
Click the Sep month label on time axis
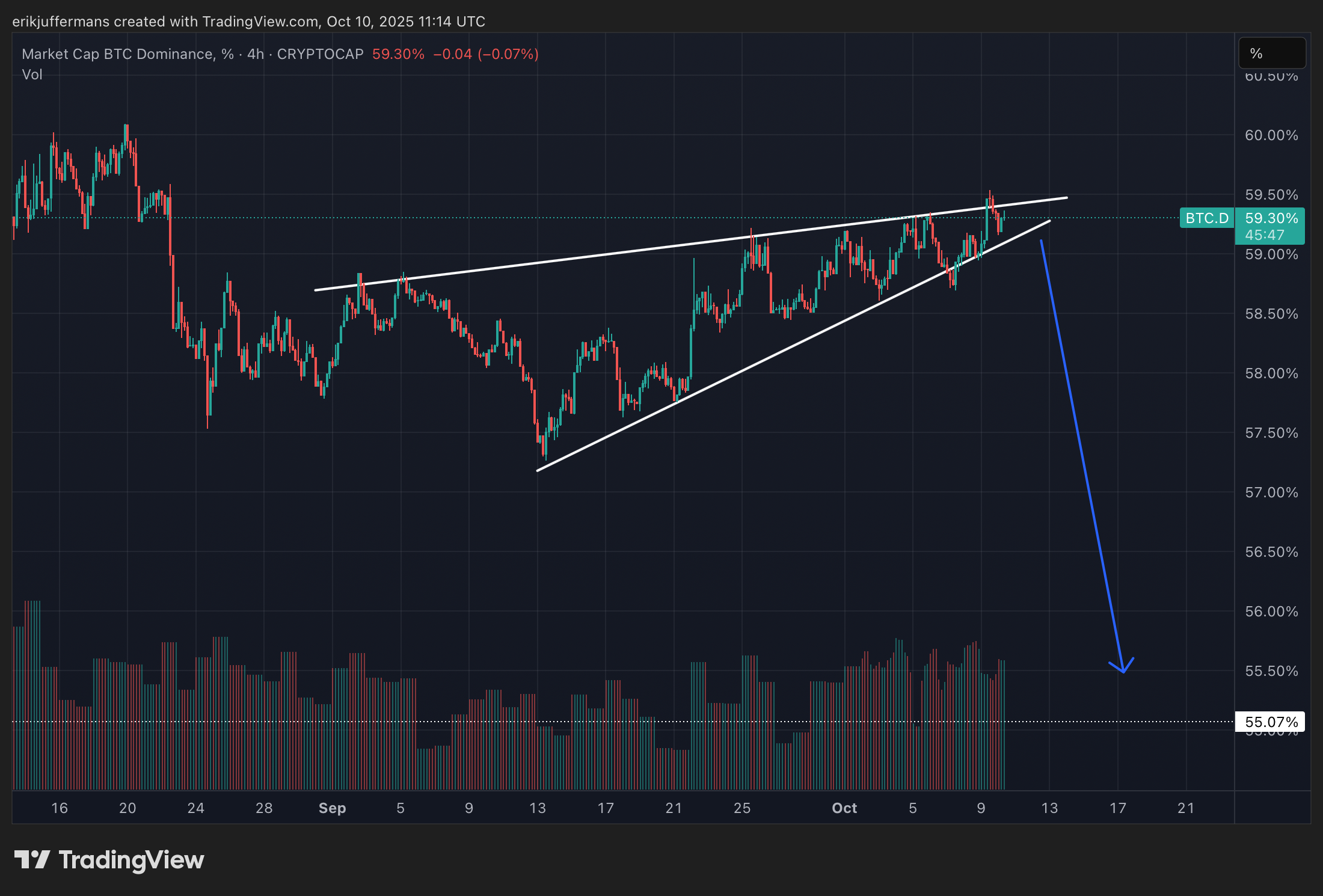coord(332,808)
